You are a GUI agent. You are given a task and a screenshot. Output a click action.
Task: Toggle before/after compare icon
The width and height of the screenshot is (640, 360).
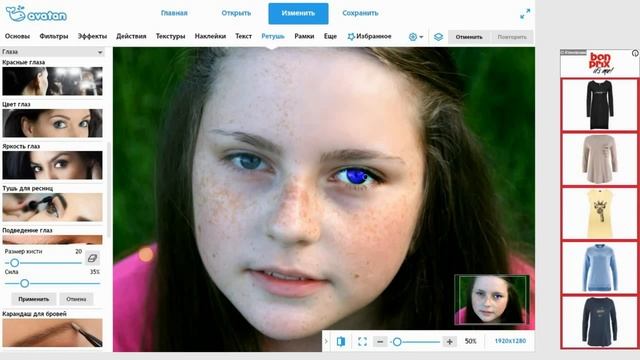tap(341, 341)
